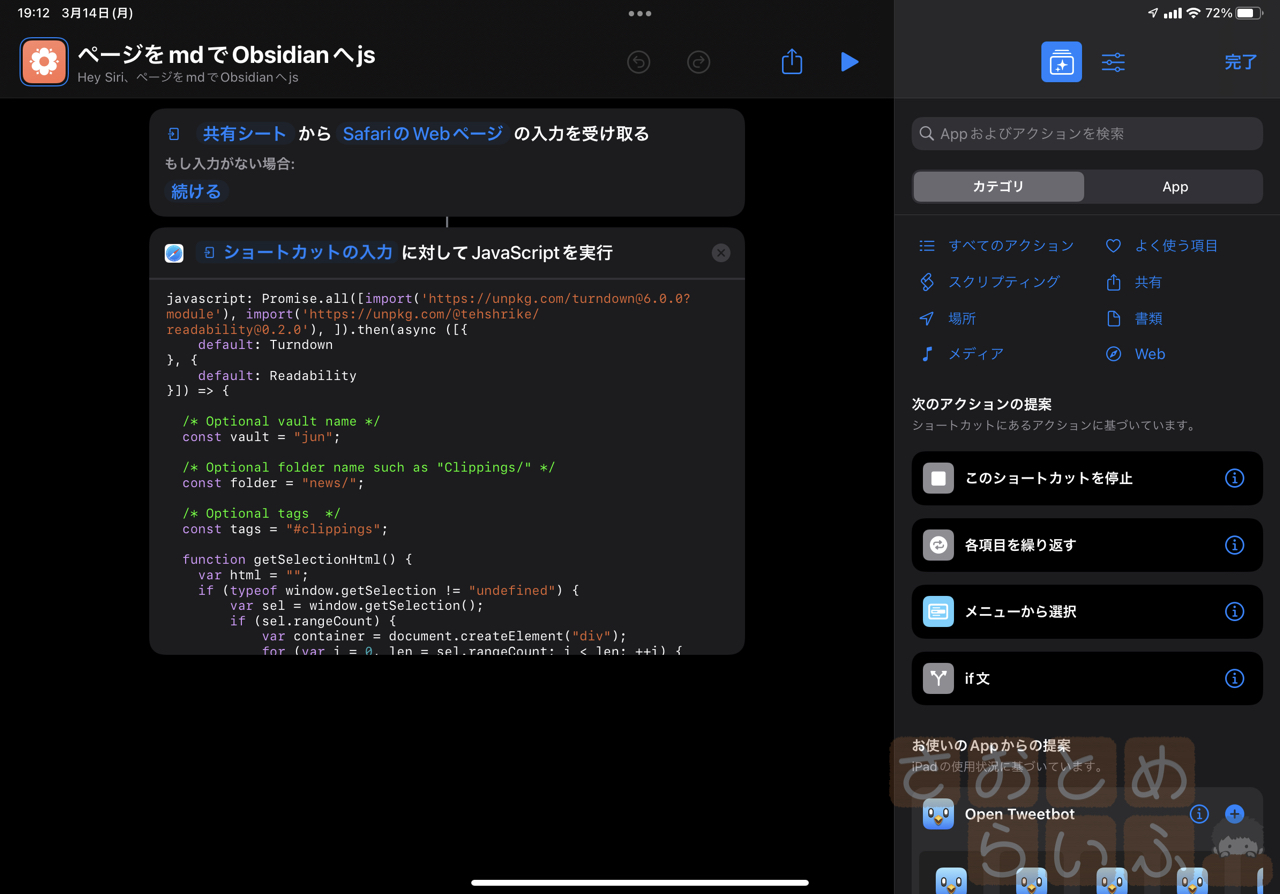Screen dimensions: 1280x894
Task: Check the battery 72% indicator
Action: click(x=1235, y=14)
